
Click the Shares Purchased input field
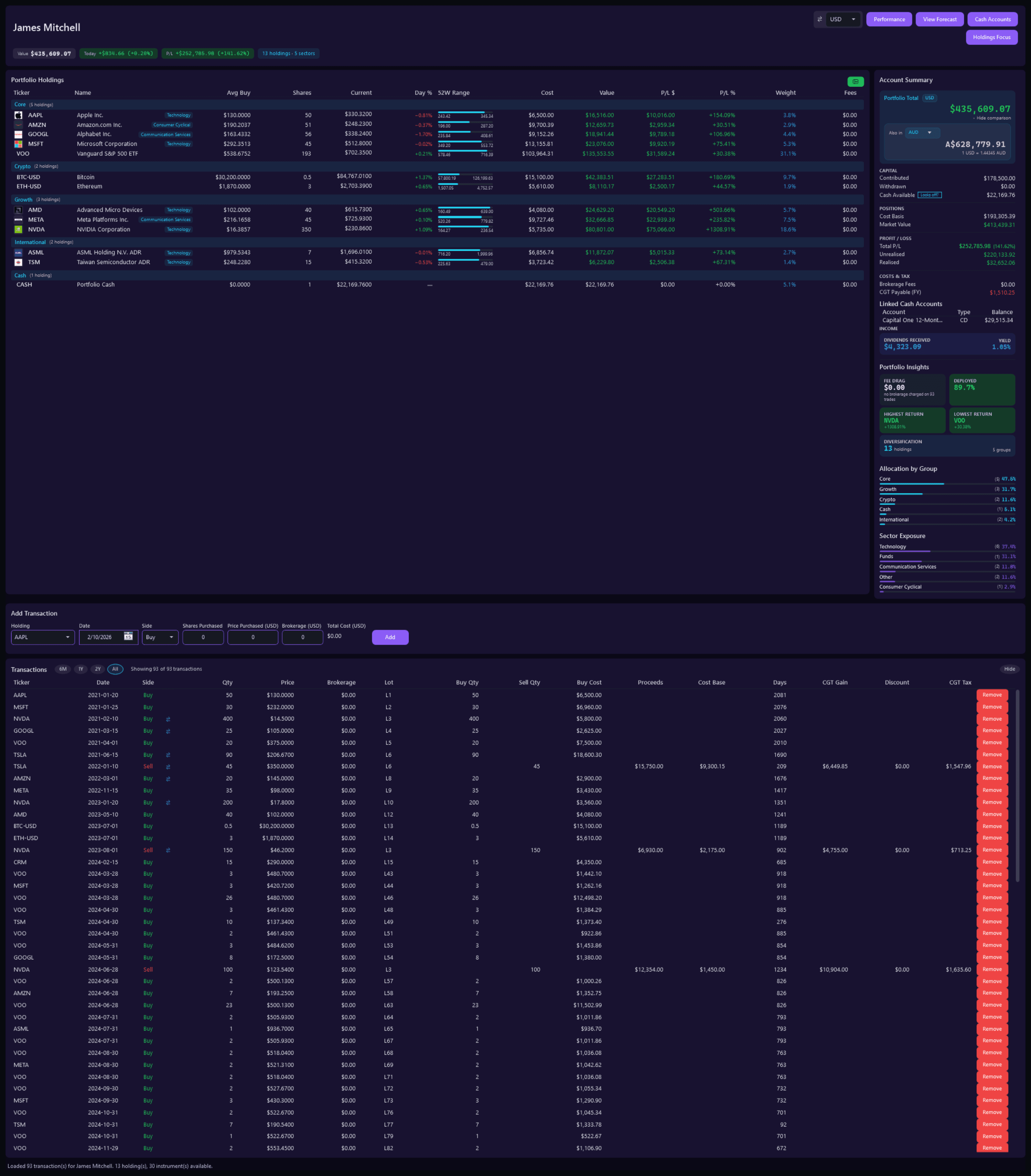click(x=203, y=637)
